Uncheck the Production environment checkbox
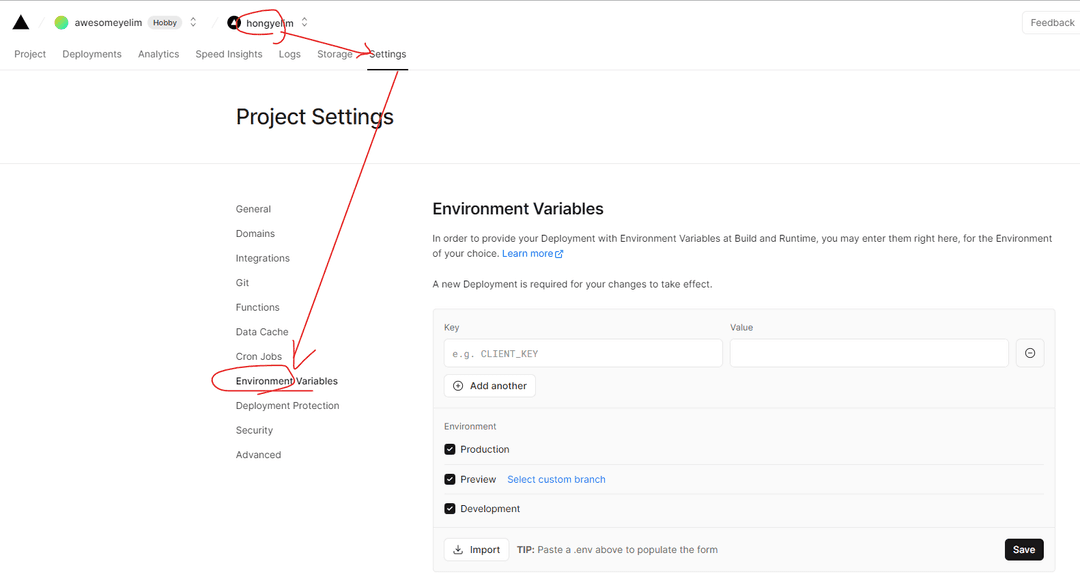 pyautogui.click(x=450, y=449)
